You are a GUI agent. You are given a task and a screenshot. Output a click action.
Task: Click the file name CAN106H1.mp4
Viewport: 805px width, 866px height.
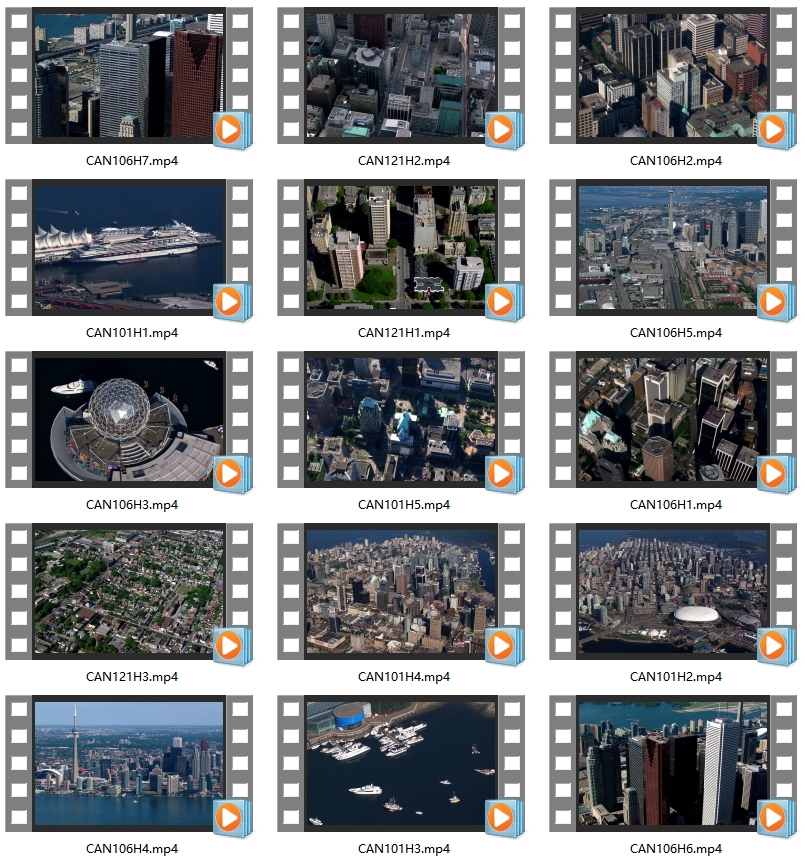click(676, 504)
